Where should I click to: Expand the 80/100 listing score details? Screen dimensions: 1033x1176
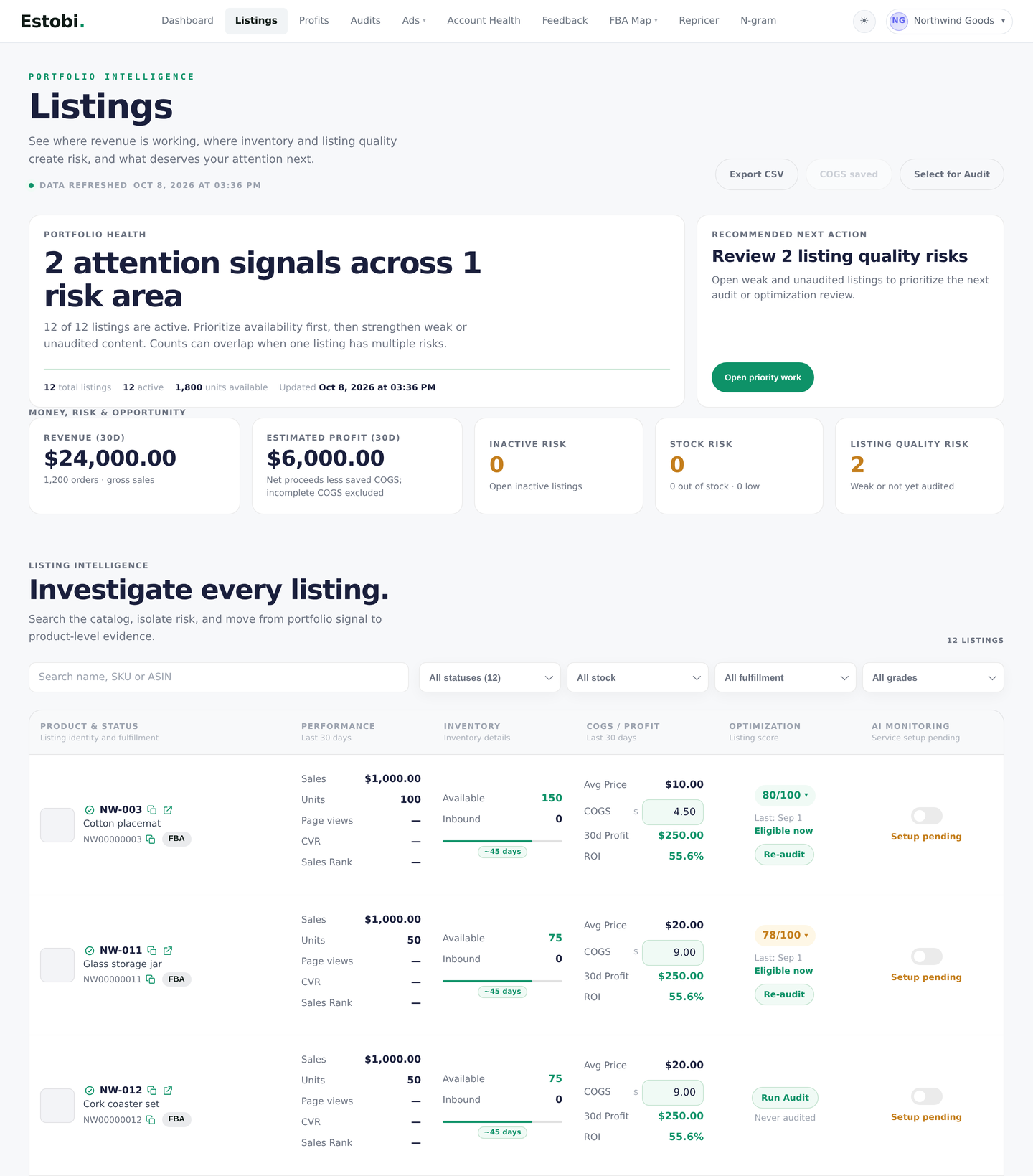785,795
